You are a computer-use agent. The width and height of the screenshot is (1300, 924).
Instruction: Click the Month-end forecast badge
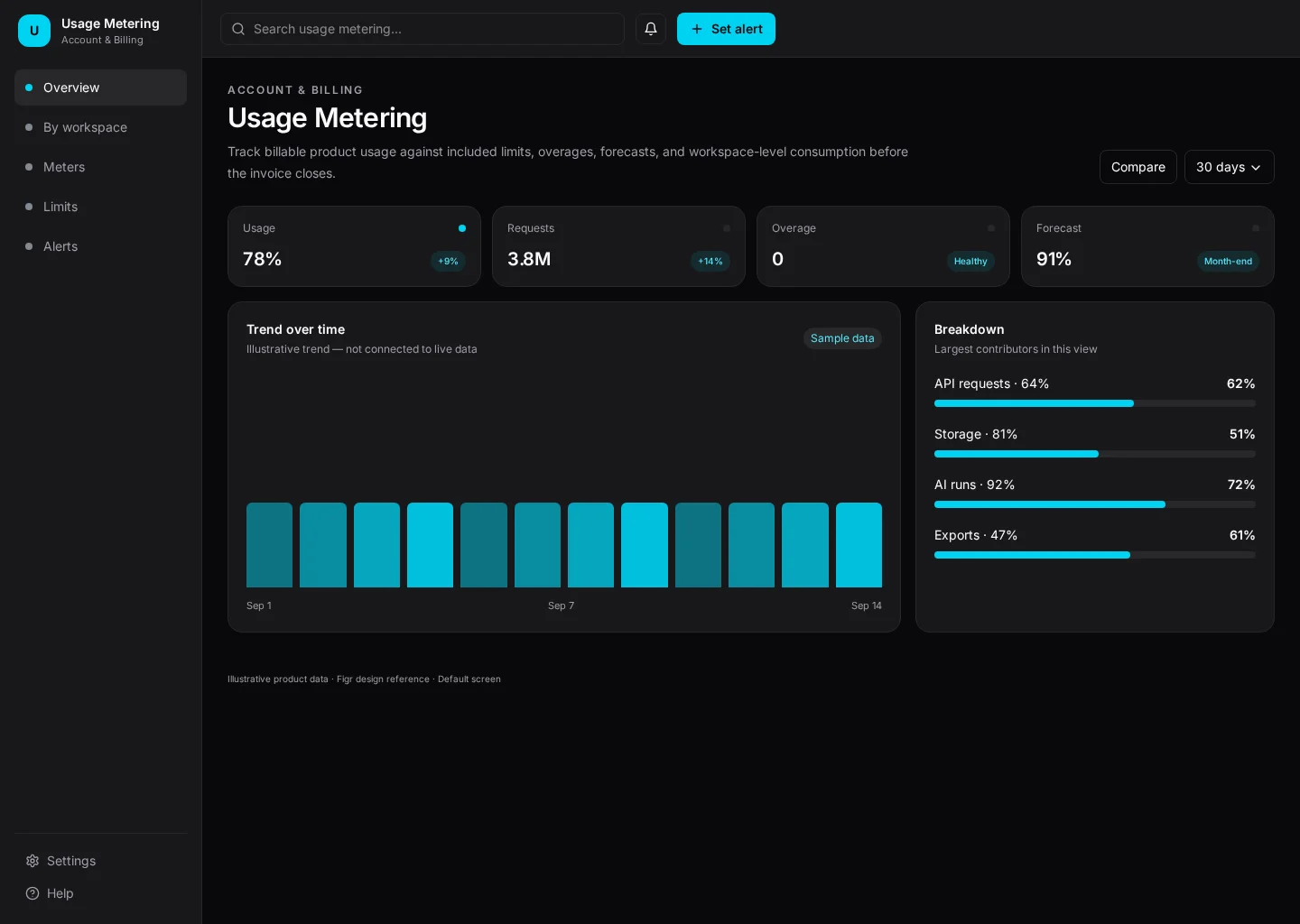[1228, 262]
